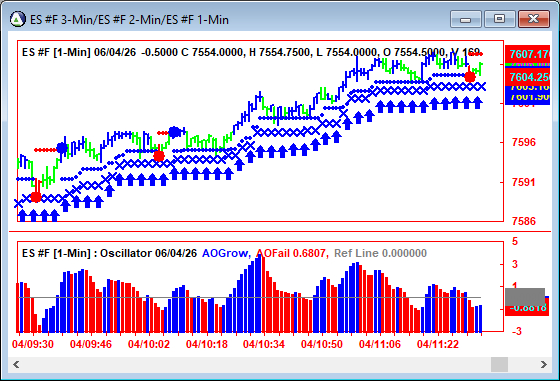Click the 7591 price axis label

point(524,182)
